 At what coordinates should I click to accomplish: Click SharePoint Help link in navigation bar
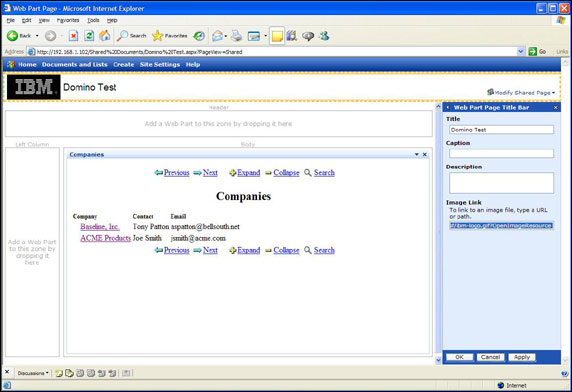point(193,65)
